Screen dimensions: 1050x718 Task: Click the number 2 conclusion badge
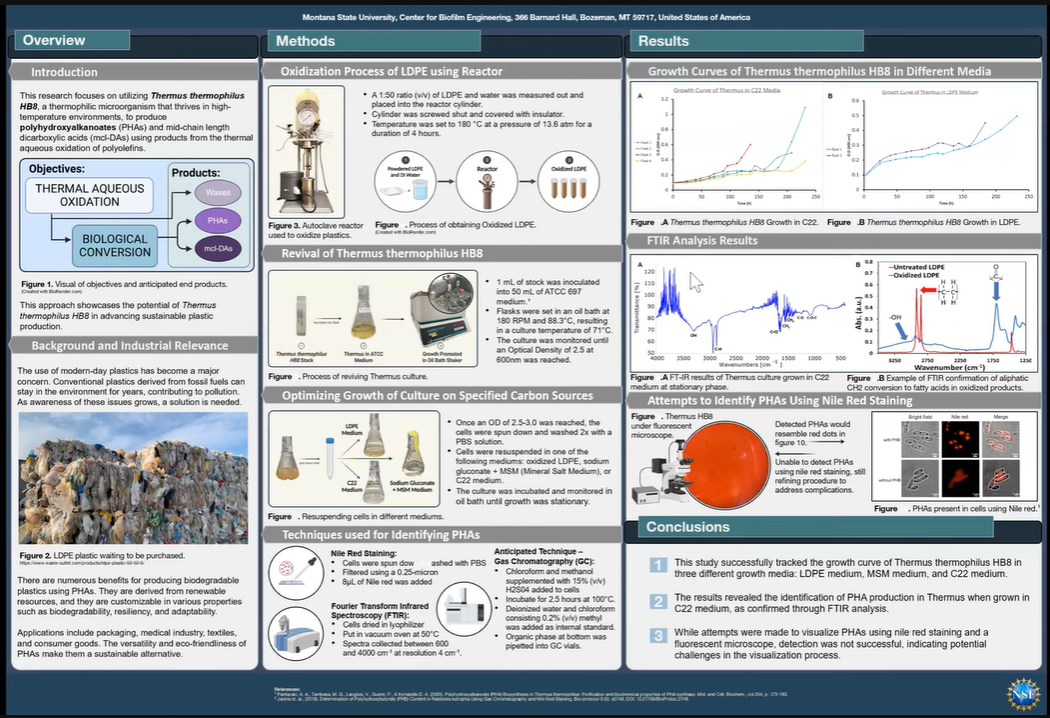[658, 601]
